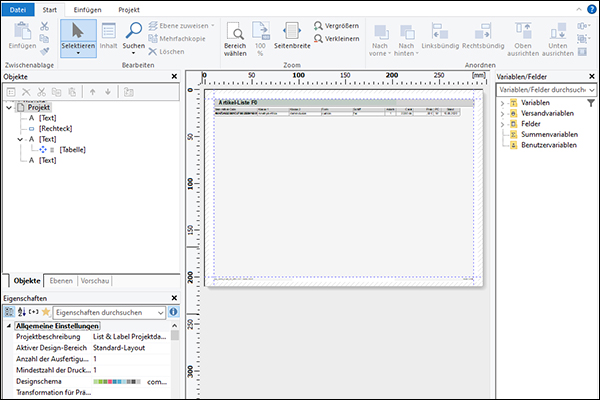Open the properties info icon

pyautogui.click(x=173, y=312)
